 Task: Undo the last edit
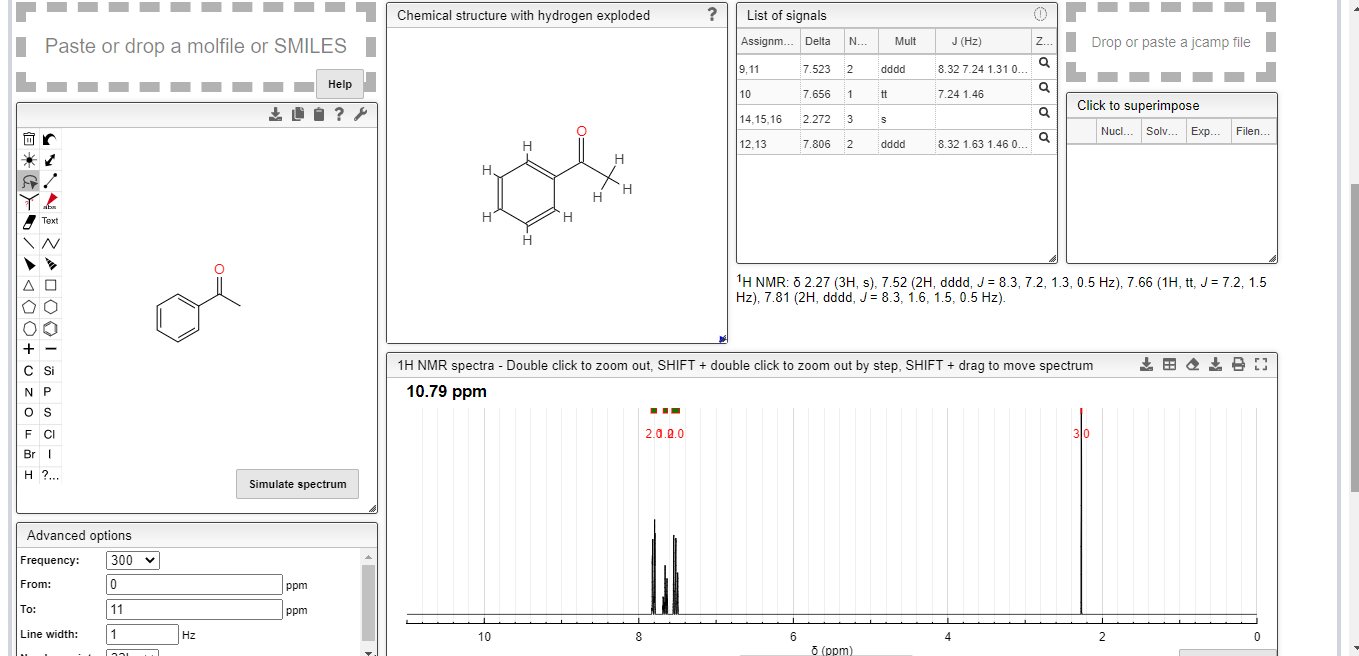tap(49, 139)
